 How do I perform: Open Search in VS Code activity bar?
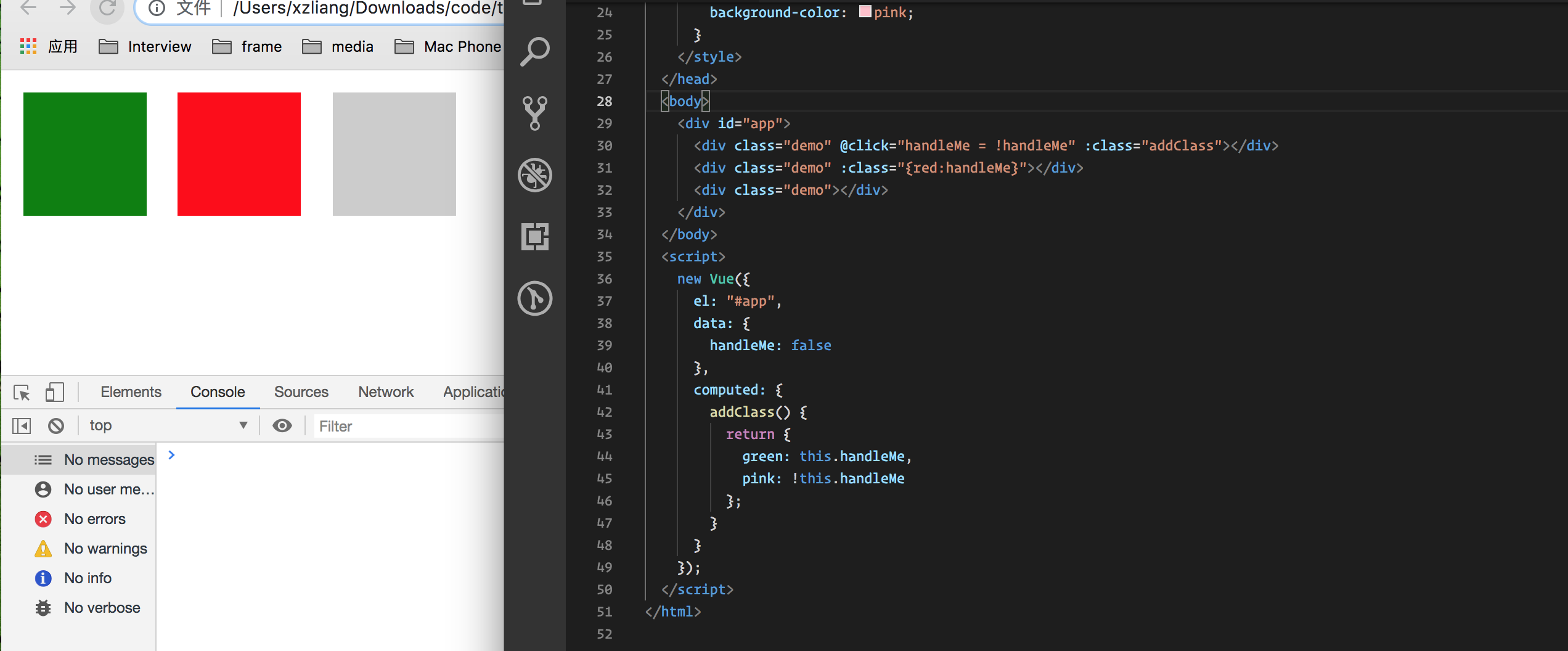[x=535, y=52]
